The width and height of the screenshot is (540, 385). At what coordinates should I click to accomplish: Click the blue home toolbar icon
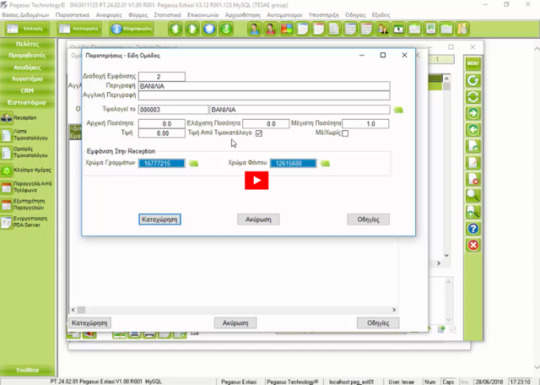coord(209,29)
